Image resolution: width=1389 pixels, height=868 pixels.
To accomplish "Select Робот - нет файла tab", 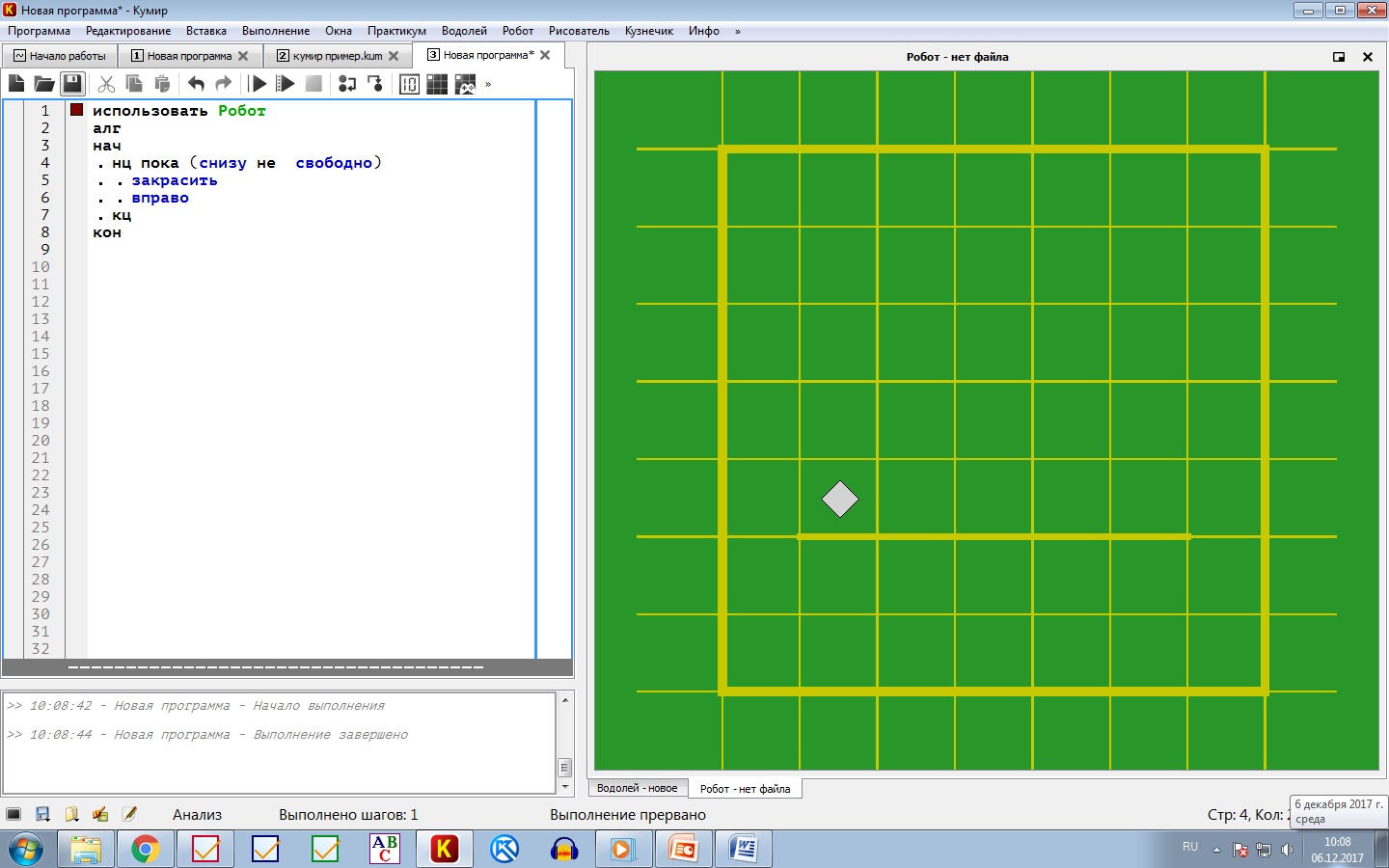I will coord(745,789).
